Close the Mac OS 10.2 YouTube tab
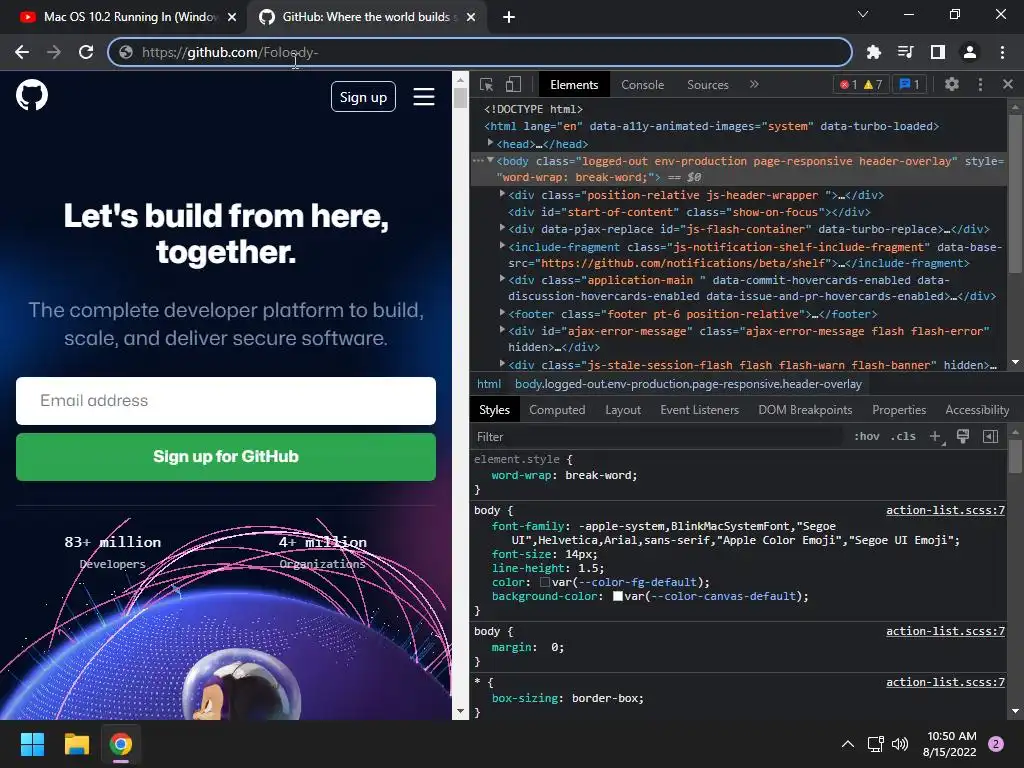 [x=232, y=17]
